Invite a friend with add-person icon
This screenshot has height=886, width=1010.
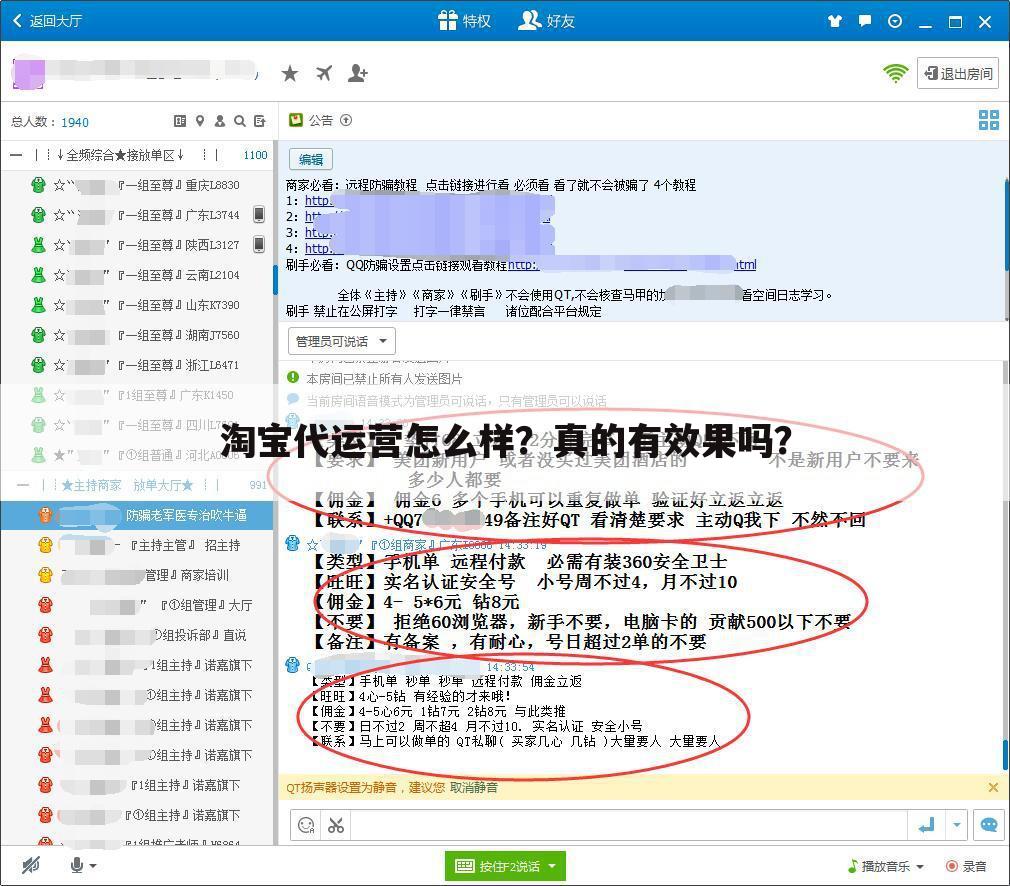357,73
